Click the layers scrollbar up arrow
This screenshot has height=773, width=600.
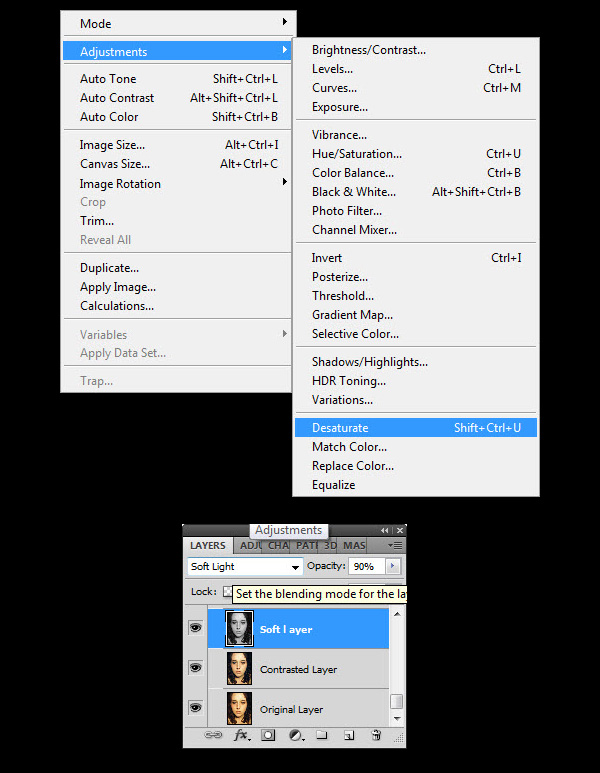397,614
